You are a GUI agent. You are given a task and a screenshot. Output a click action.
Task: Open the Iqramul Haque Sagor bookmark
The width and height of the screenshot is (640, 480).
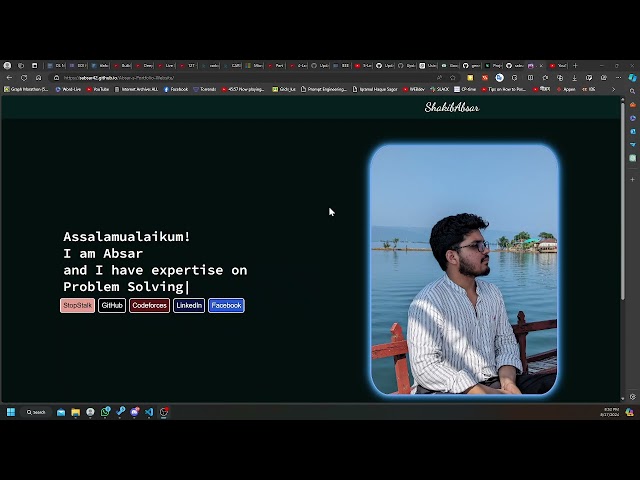375,89
